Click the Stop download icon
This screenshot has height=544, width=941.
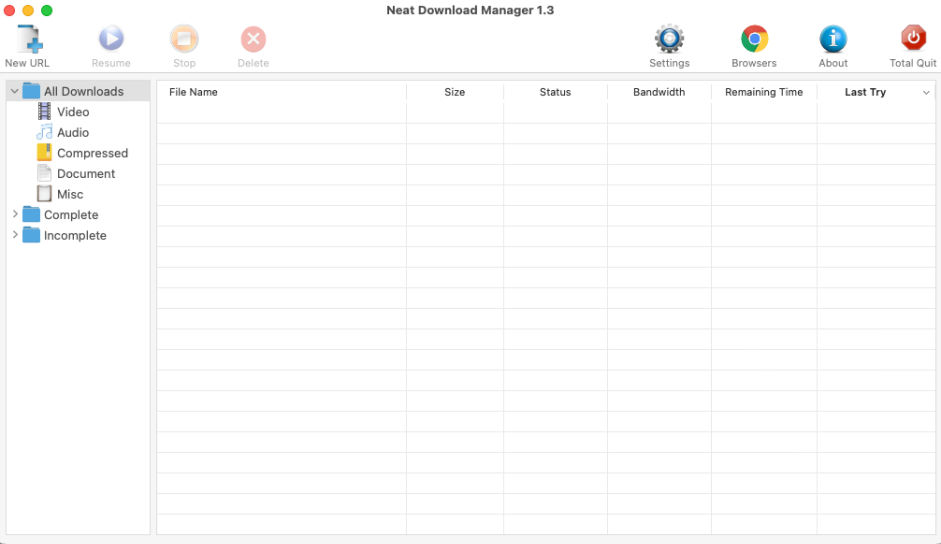click(x=184, y=40)
